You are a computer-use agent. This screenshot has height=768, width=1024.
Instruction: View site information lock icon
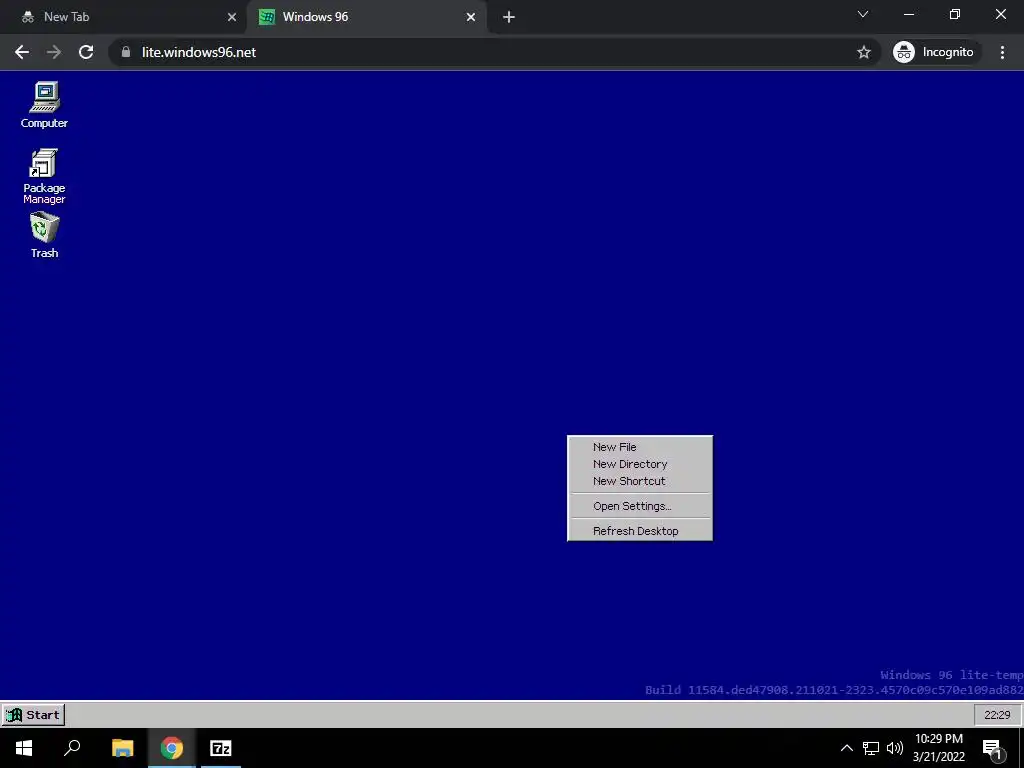126,52
